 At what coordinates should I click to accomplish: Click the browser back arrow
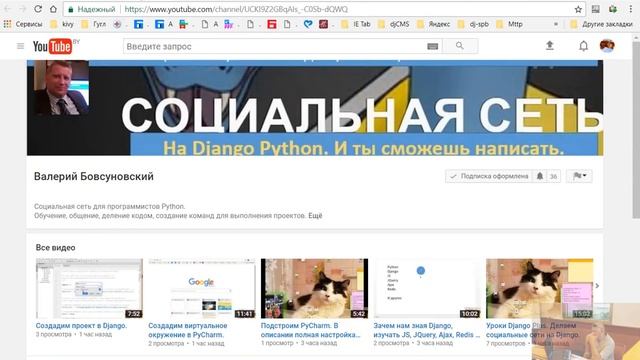[x=8, y=9]
